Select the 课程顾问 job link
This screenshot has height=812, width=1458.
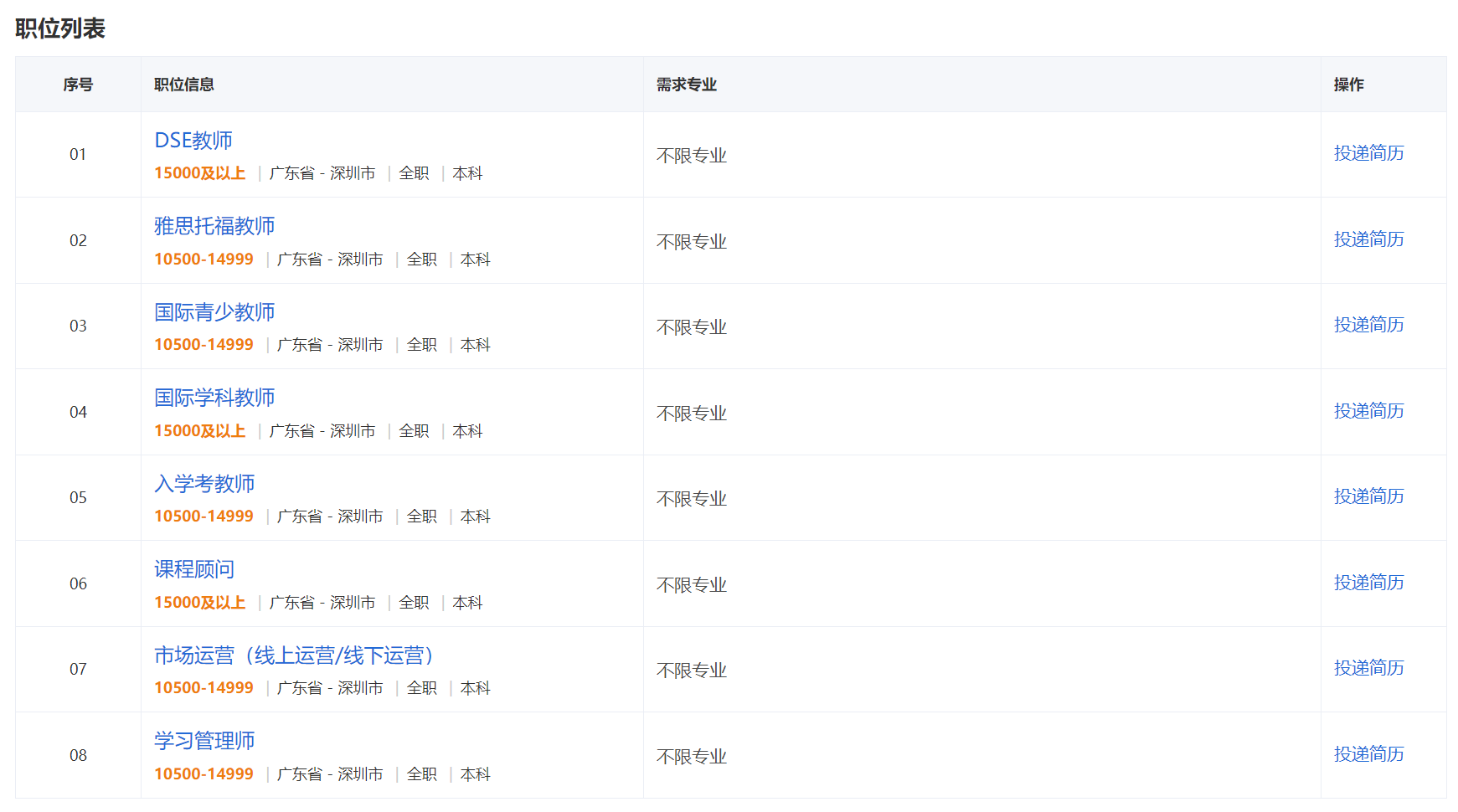pyautogui.click(x=194, y=569)
